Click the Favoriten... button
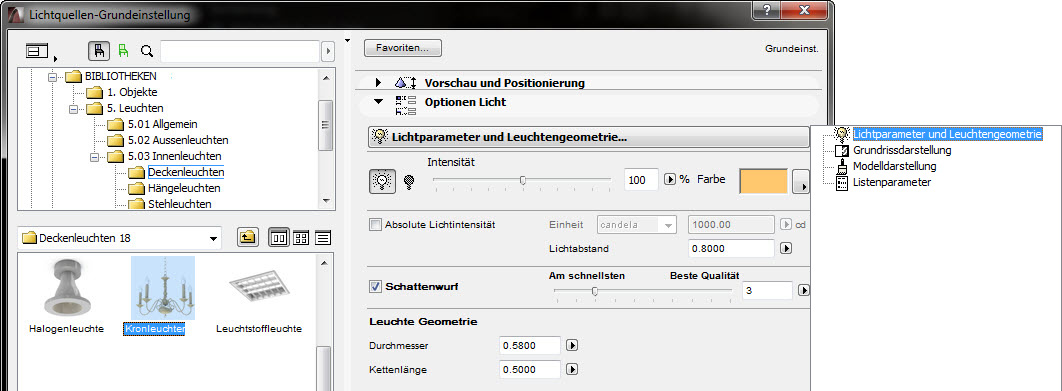Image resolution: width=1062 pixels, height=391 pixels. (x=403, y=48)
